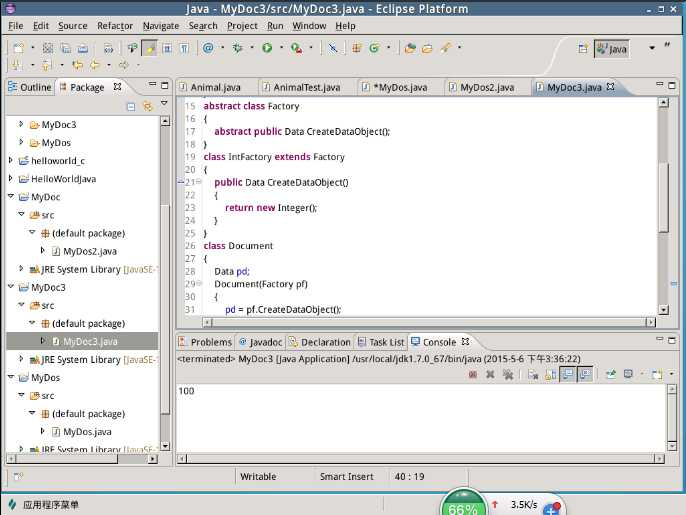Image resolution: width=686 pixels, height=515 pixels.
Task: Toggle Show Console on Standard Out
Action: click(x=567, y=374)
